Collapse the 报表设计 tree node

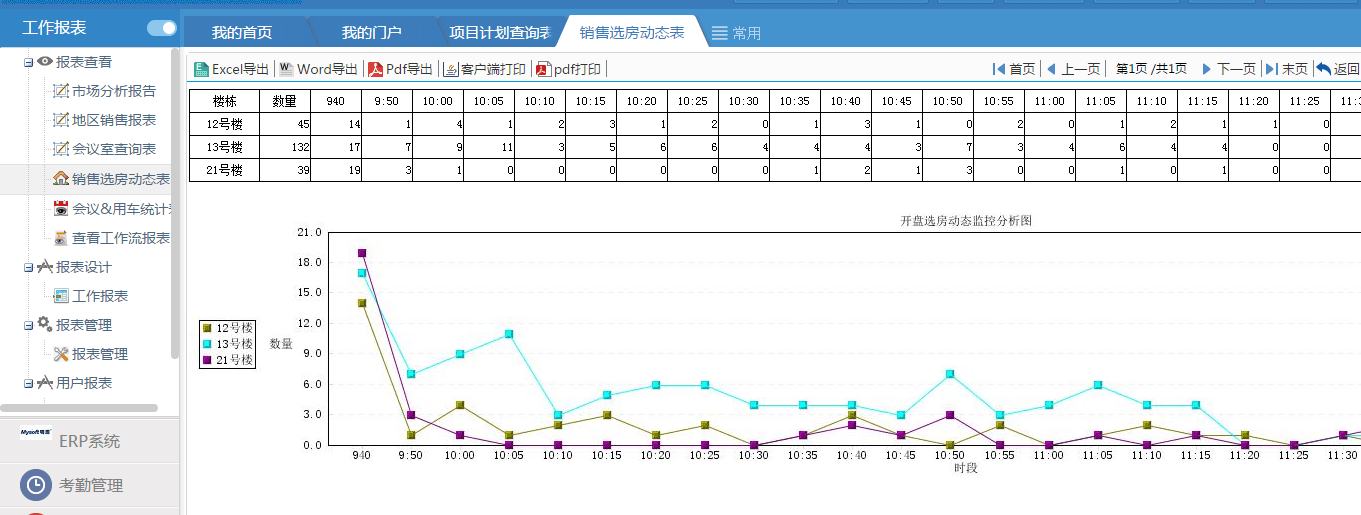point(29,267)
